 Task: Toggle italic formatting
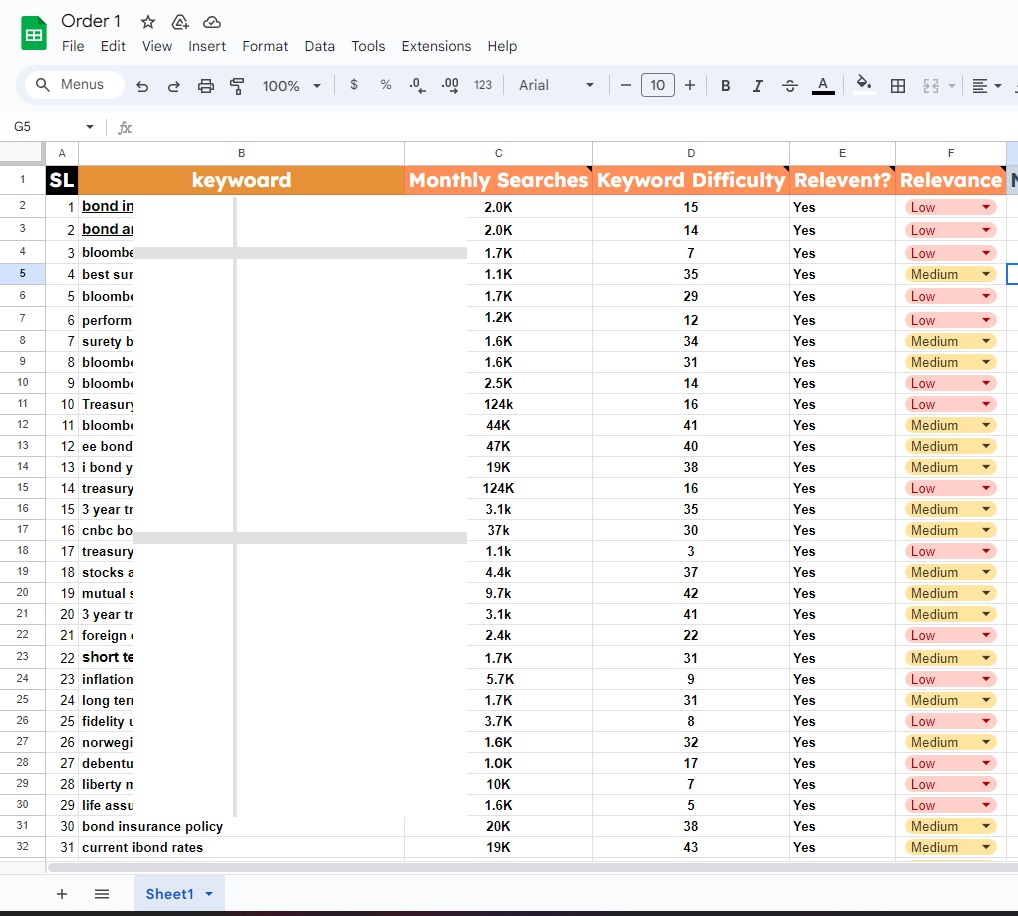click(757, 86)
